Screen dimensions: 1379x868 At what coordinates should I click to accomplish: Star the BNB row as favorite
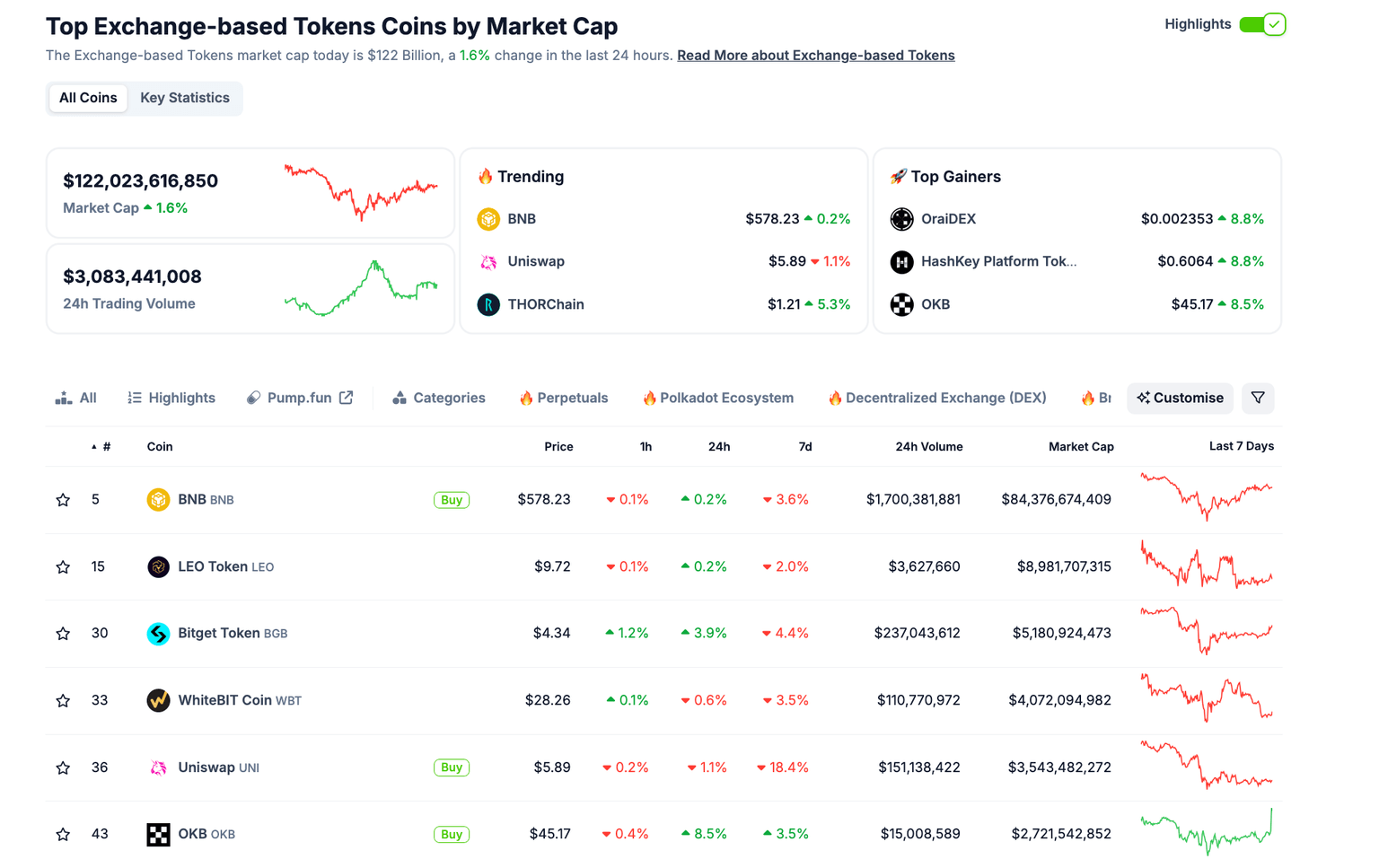click(63, 500)
